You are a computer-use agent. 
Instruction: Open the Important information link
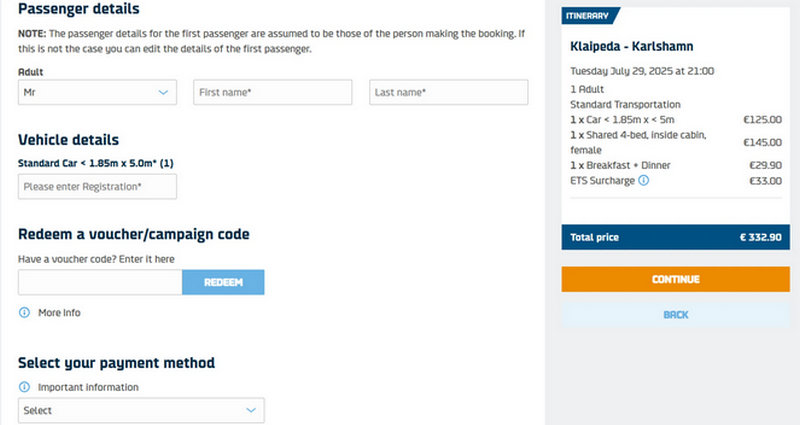88,387
